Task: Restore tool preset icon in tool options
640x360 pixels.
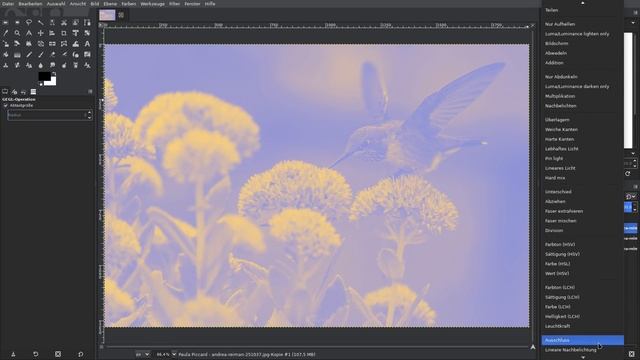Action: [x=36, y=354]
